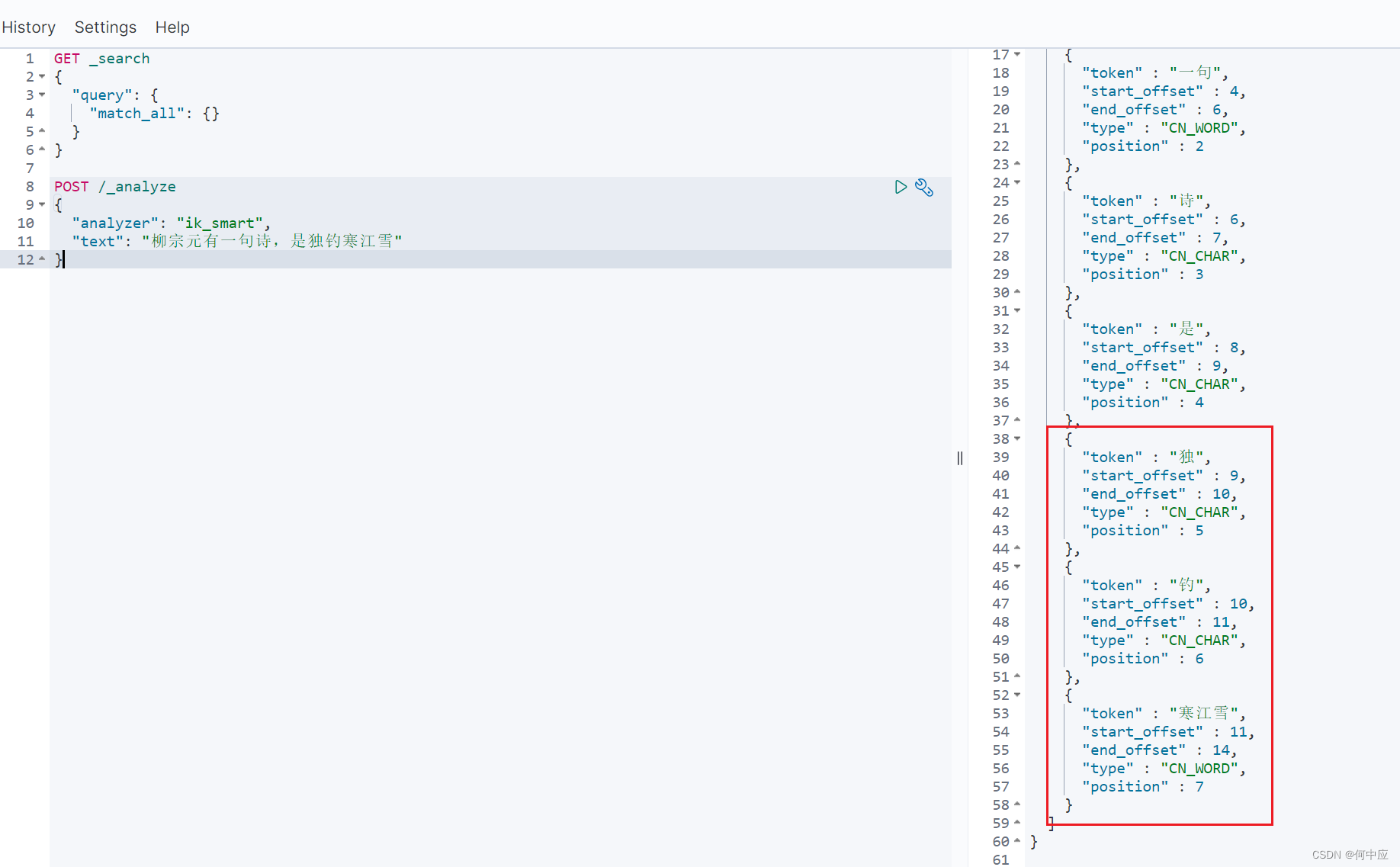Open the History menu

tap(29, 27)
